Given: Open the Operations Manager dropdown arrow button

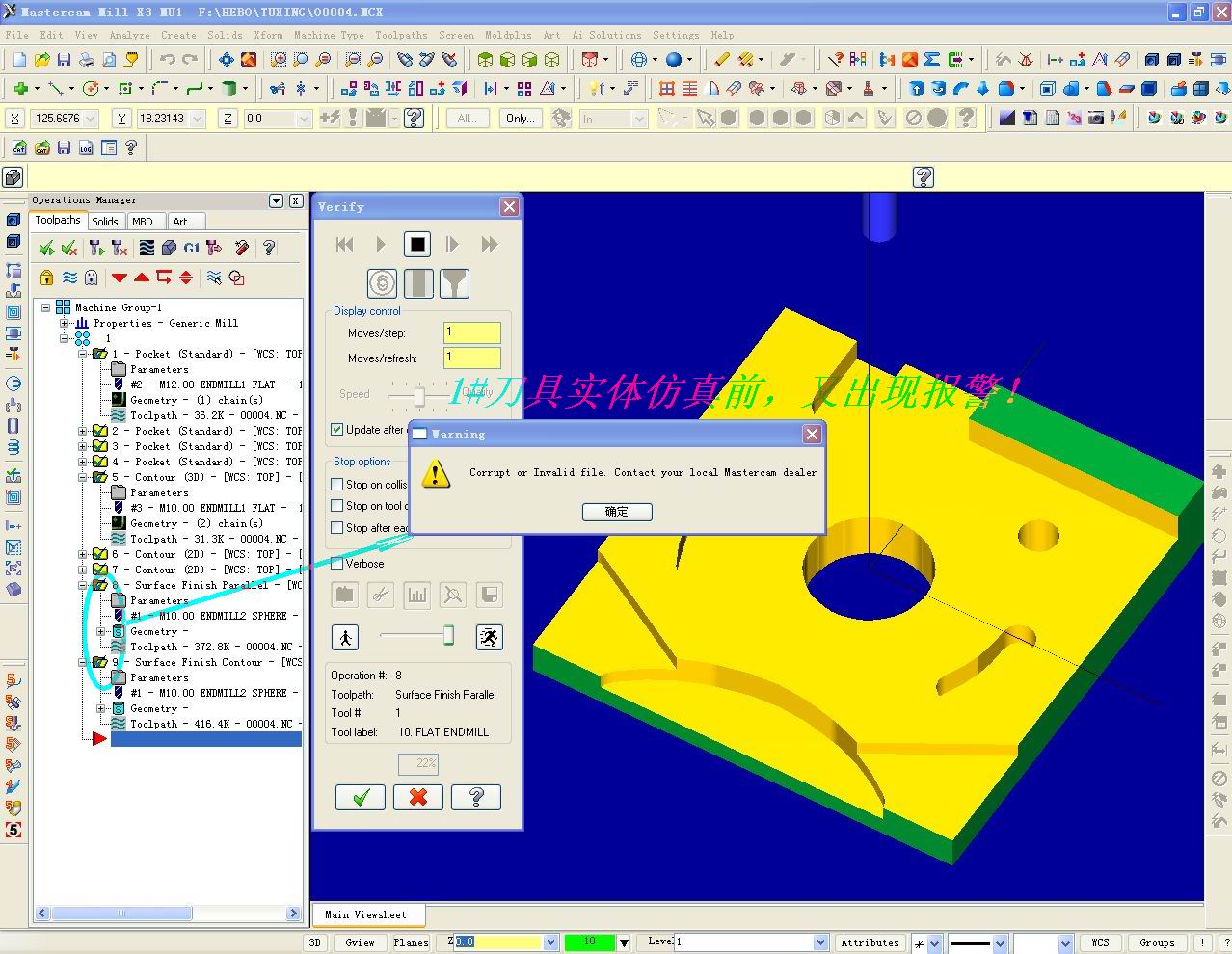Looking at the screenshot, I should point(276,200).
